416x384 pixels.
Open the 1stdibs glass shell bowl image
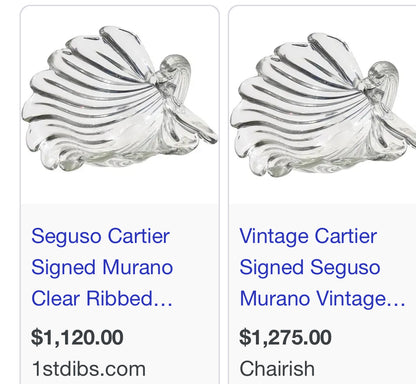point(120,102)
